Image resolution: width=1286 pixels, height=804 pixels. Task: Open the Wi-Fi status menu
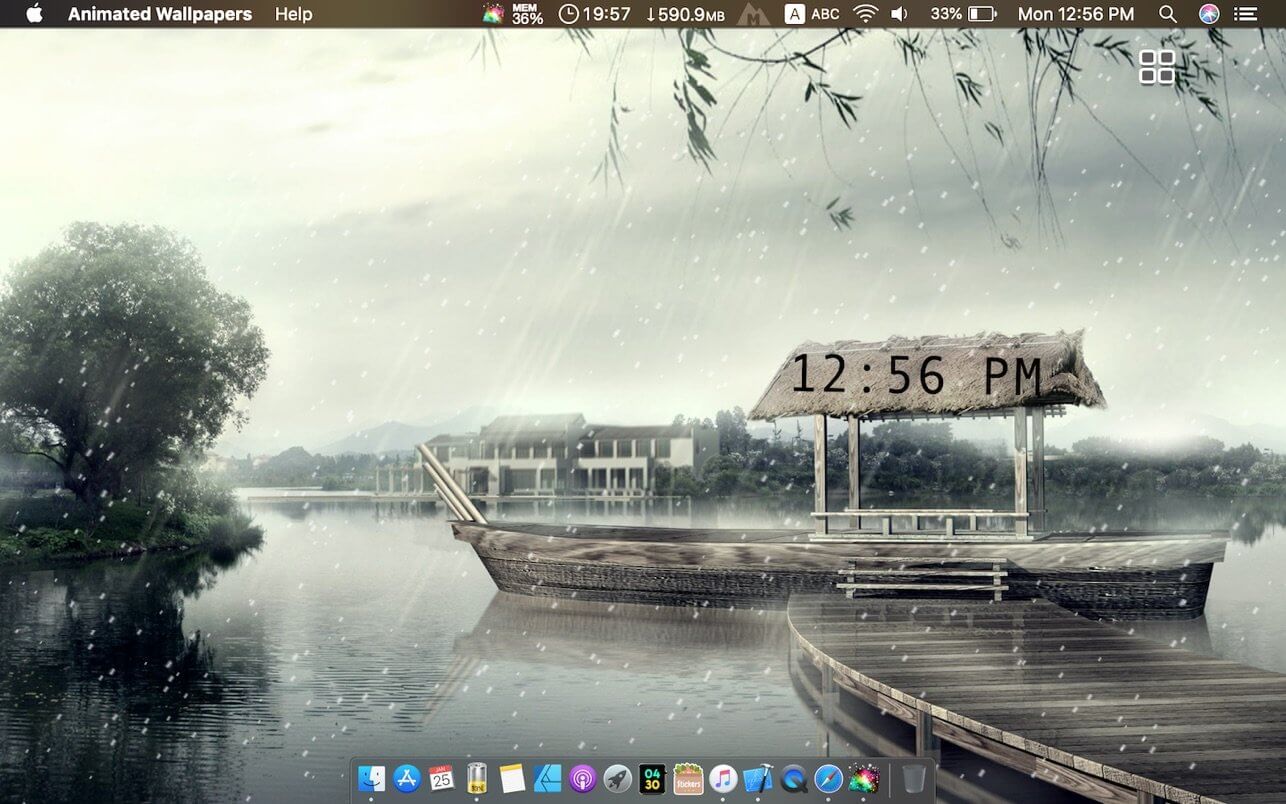864,14
